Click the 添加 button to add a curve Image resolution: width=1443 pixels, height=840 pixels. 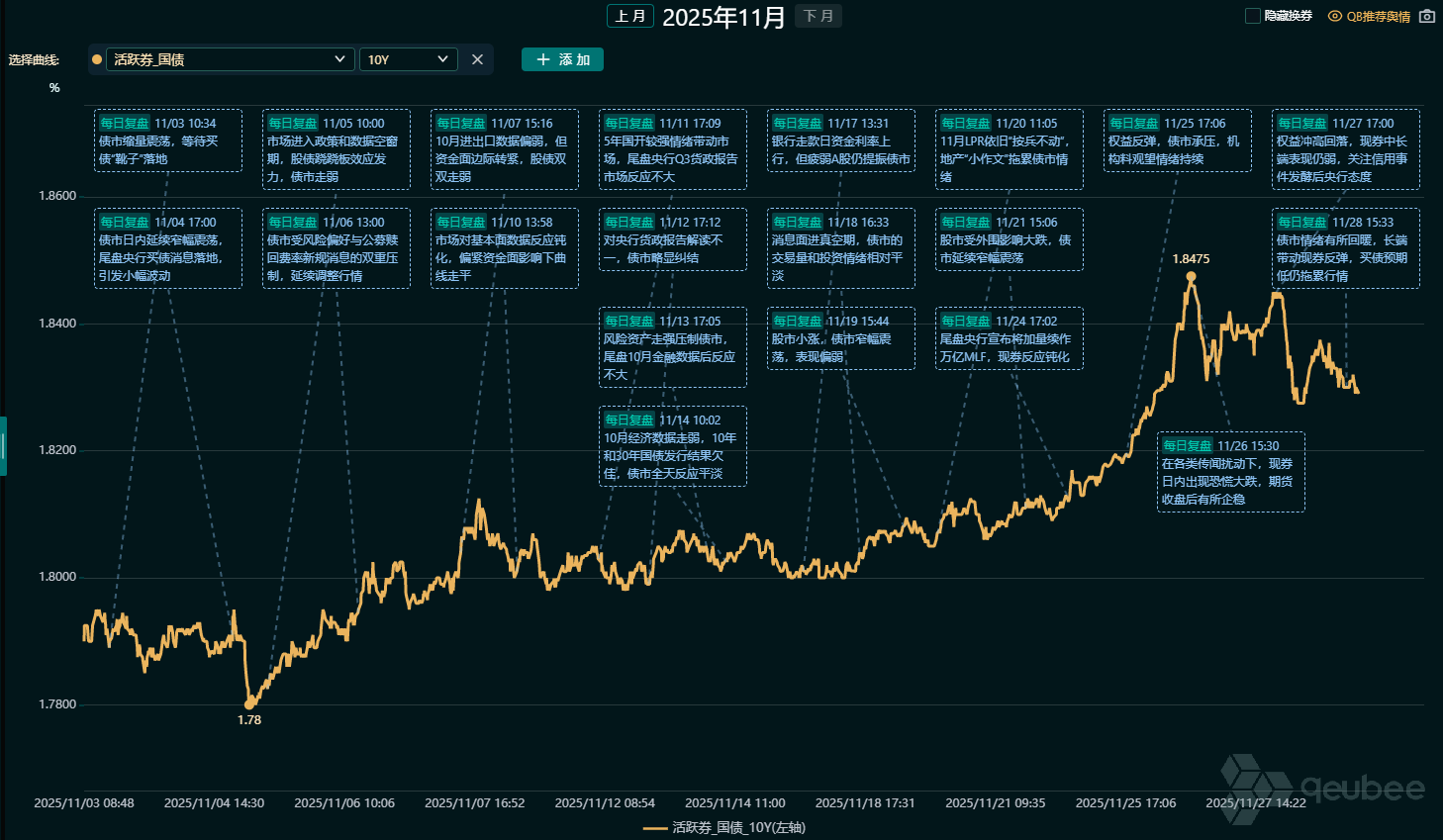(562, 59)
